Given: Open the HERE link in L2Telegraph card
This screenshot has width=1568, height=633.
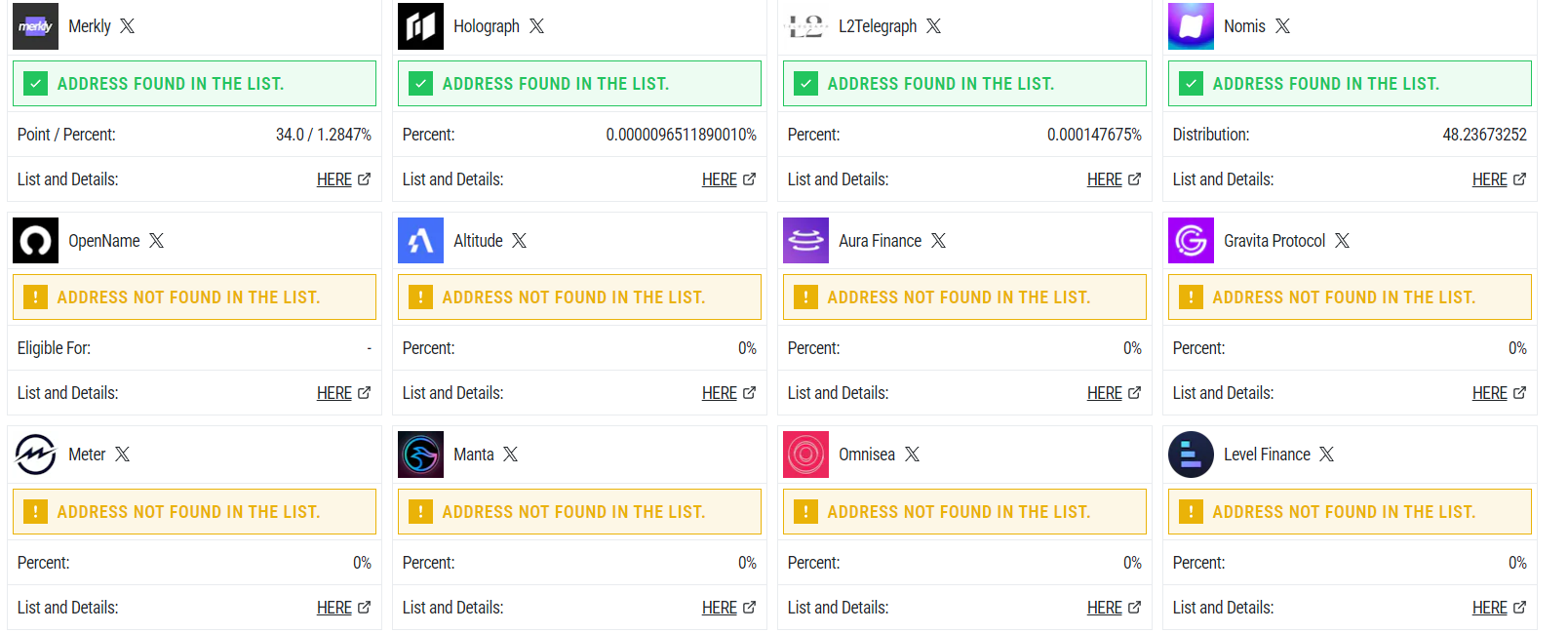Looking at the screenshot, I should [1114, 179].
